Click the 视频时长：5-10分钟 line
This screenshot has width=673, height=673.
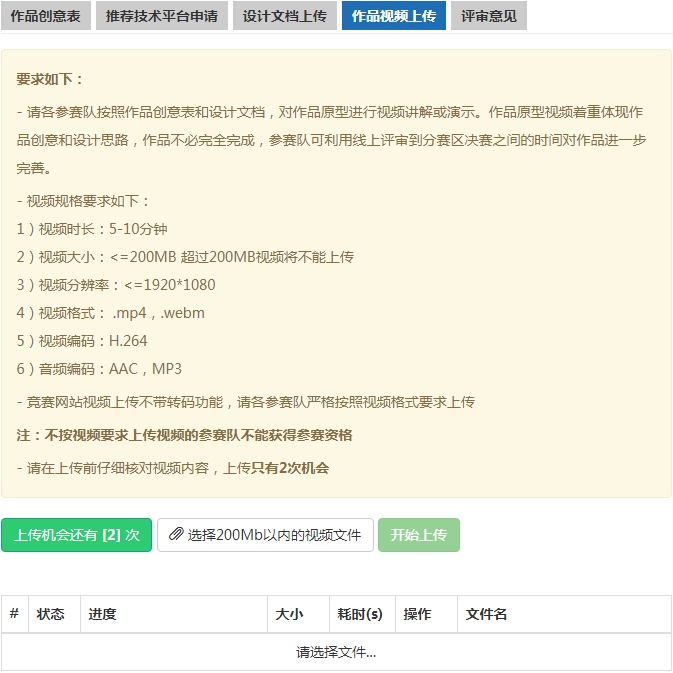[92, 229]
